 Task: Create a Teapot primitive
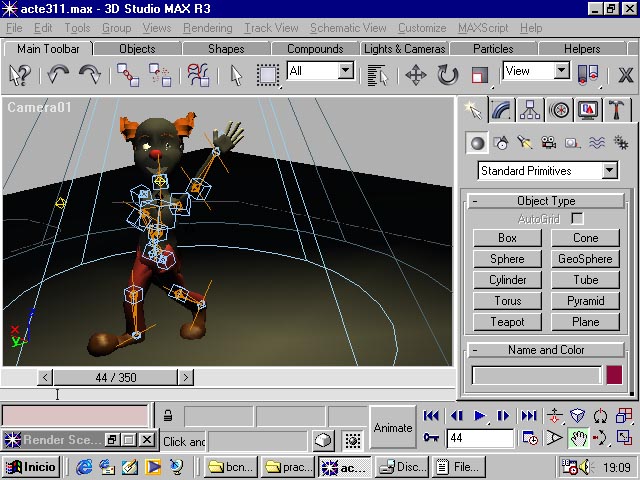(507, 322)
